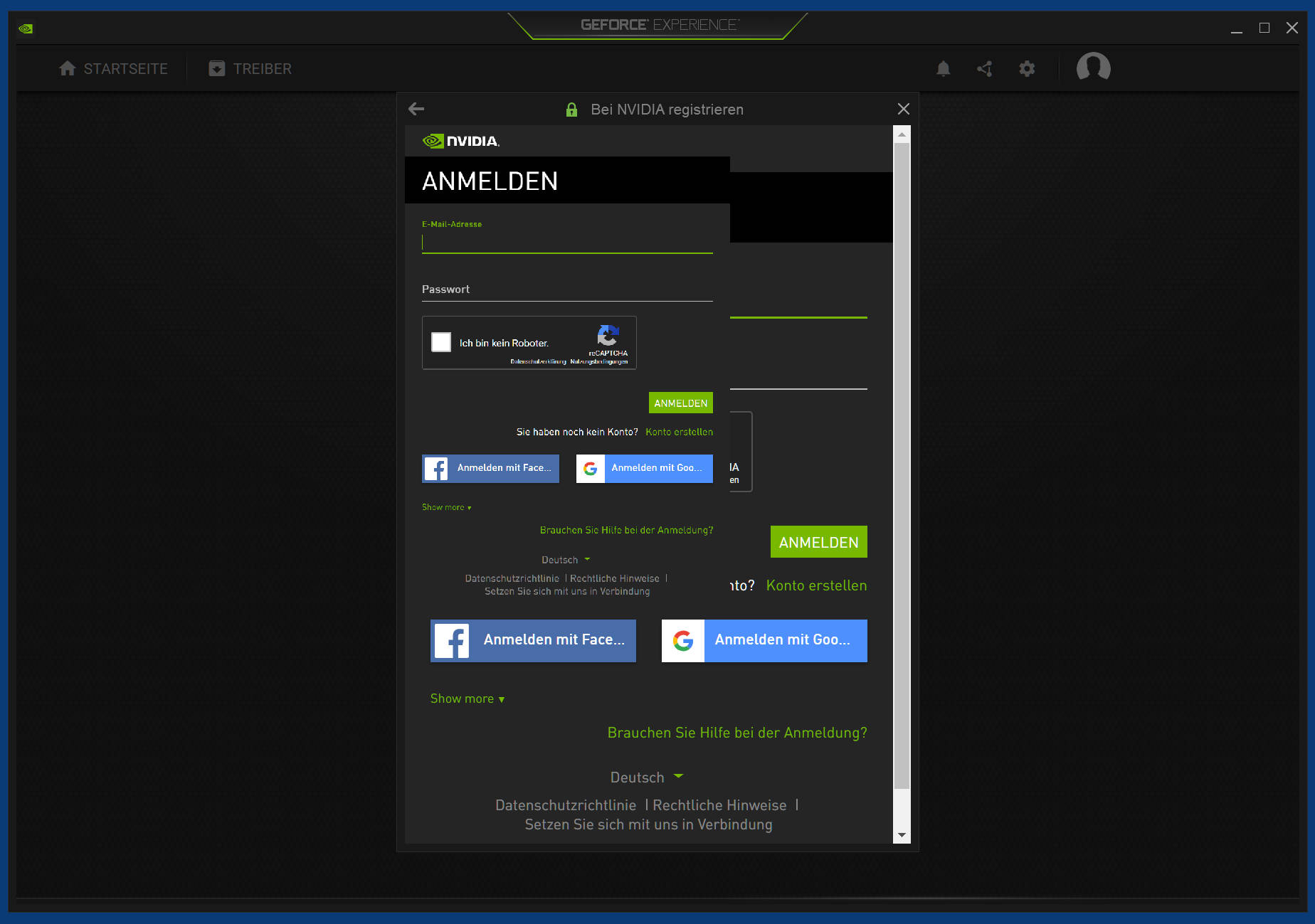
Task: Open the reCAPTCHA 'Nutzungsbedingungen' link
Action: (598, 362)
